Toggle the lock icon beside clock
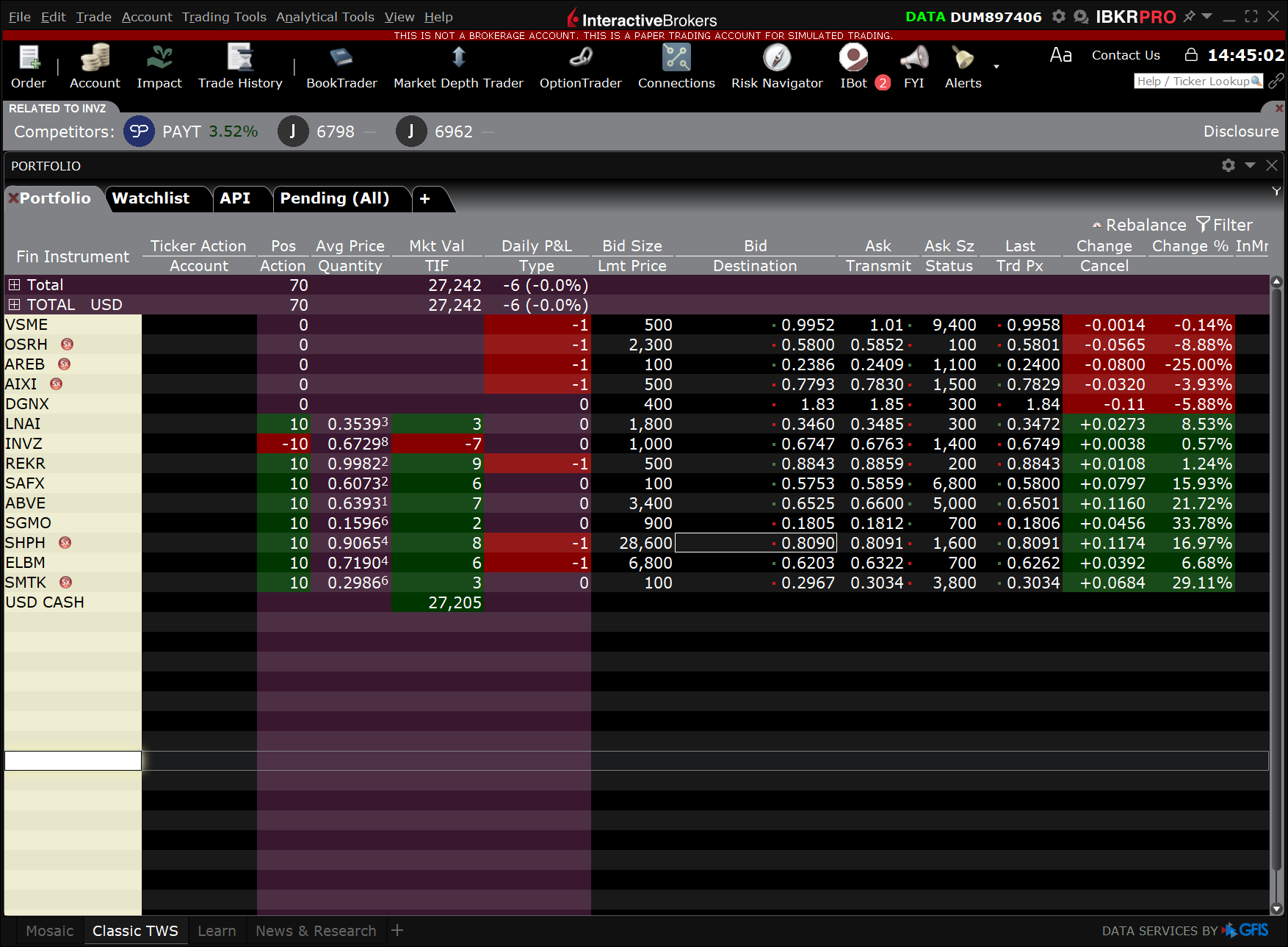This screenshot has width=1288, height=947. coord(1191,54)
